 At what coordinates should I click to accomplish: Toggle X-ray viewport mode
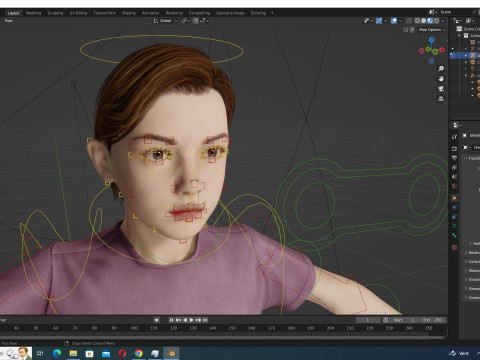point(409,21)
